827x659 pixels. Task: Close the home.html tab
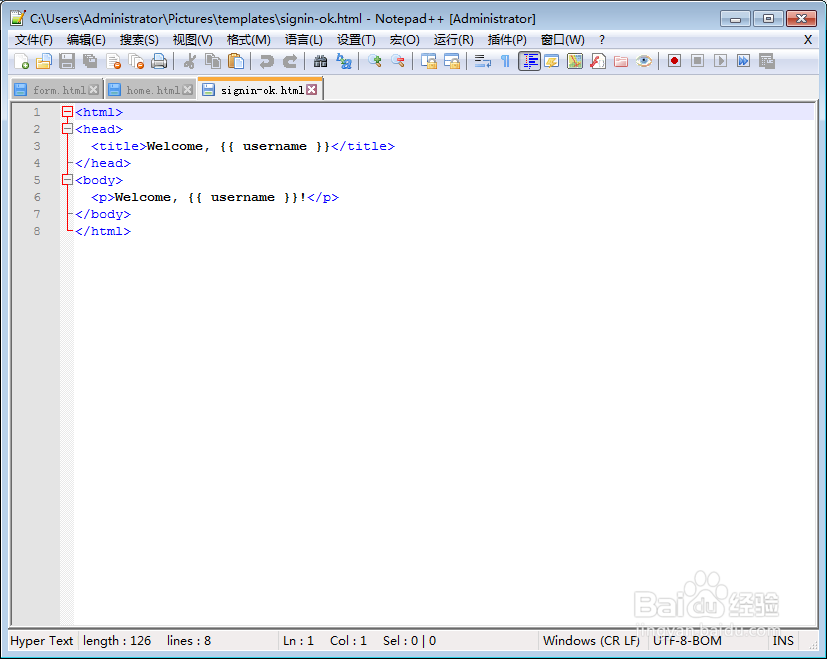pyautogui.click(x=187, y=90)
